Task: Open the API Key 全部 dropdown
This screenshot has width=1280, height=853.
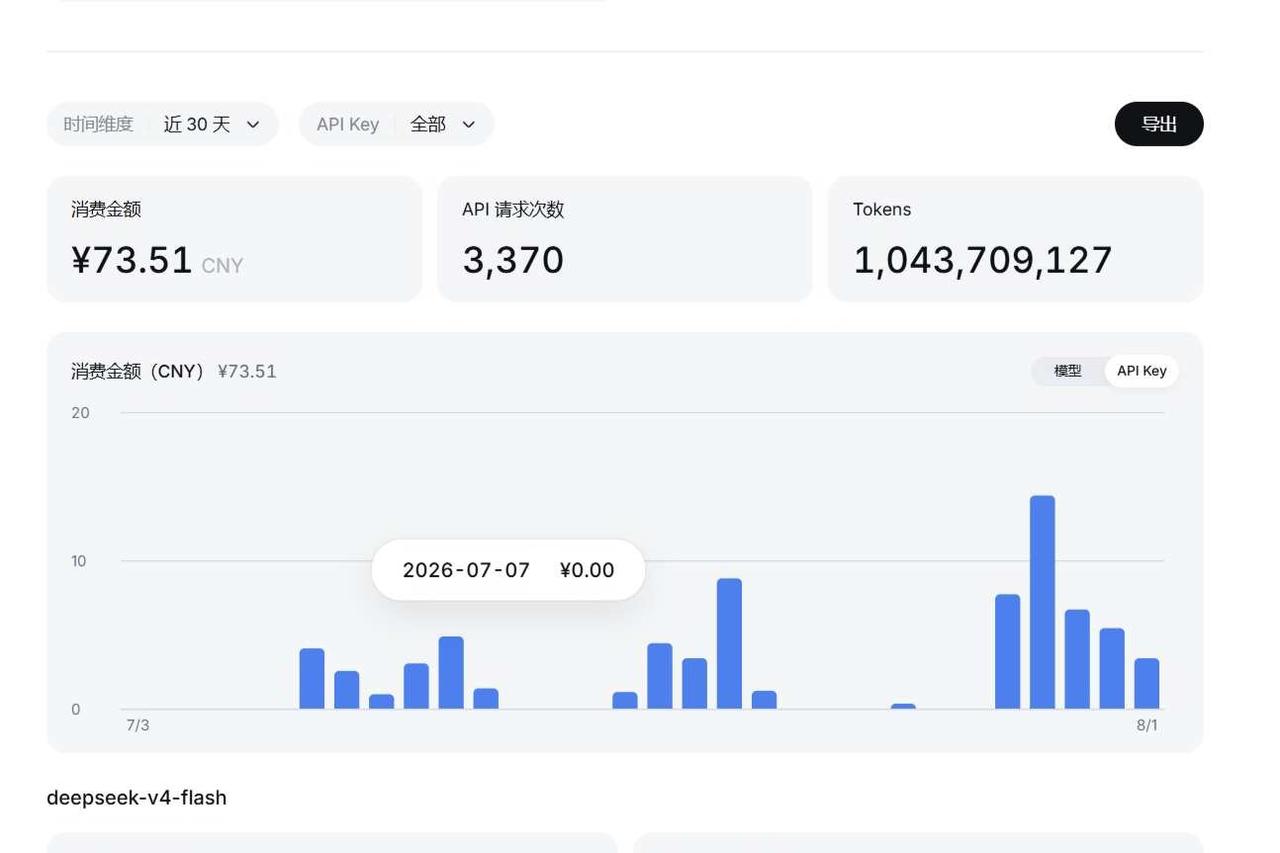Action: point(396,124)
